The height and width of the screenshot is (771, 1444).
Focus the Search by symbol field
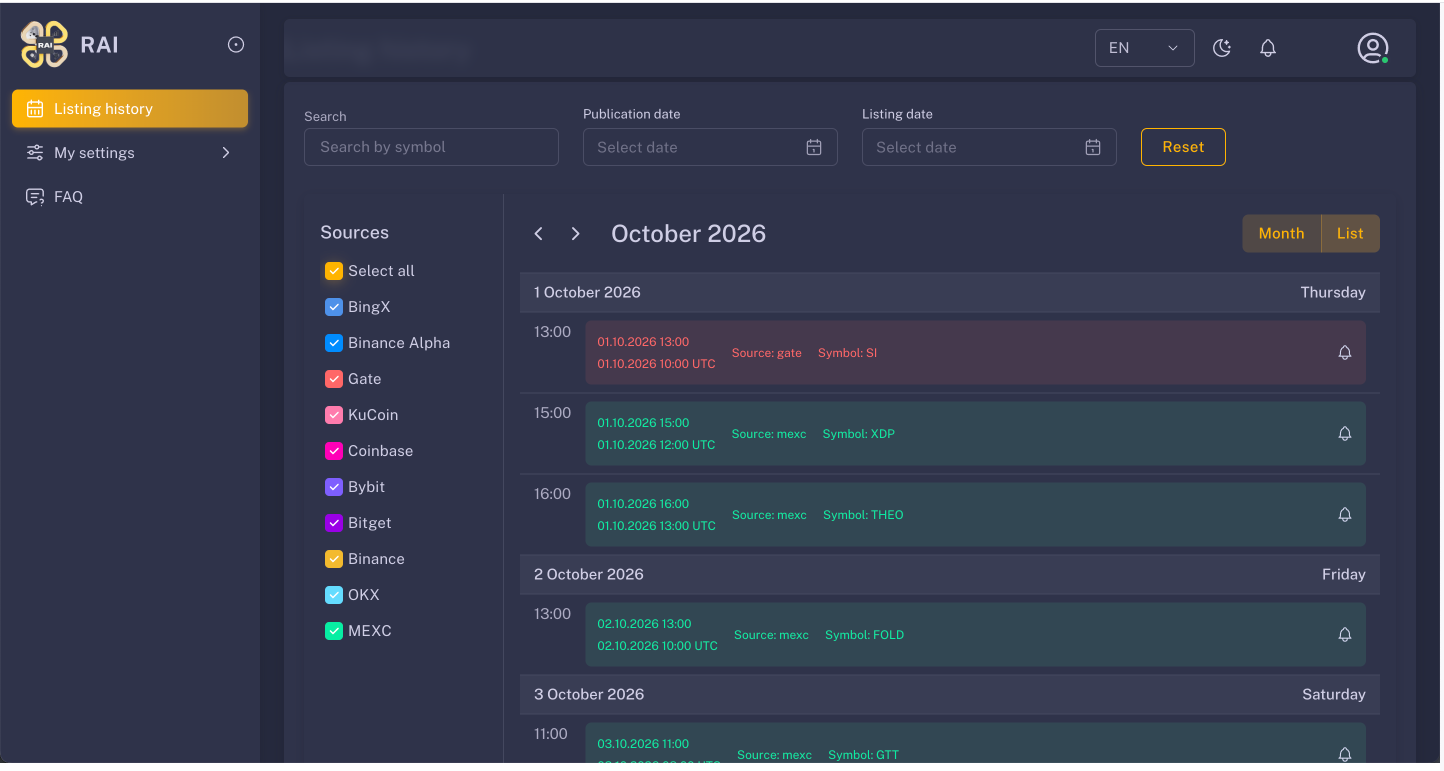click(431, 147)
